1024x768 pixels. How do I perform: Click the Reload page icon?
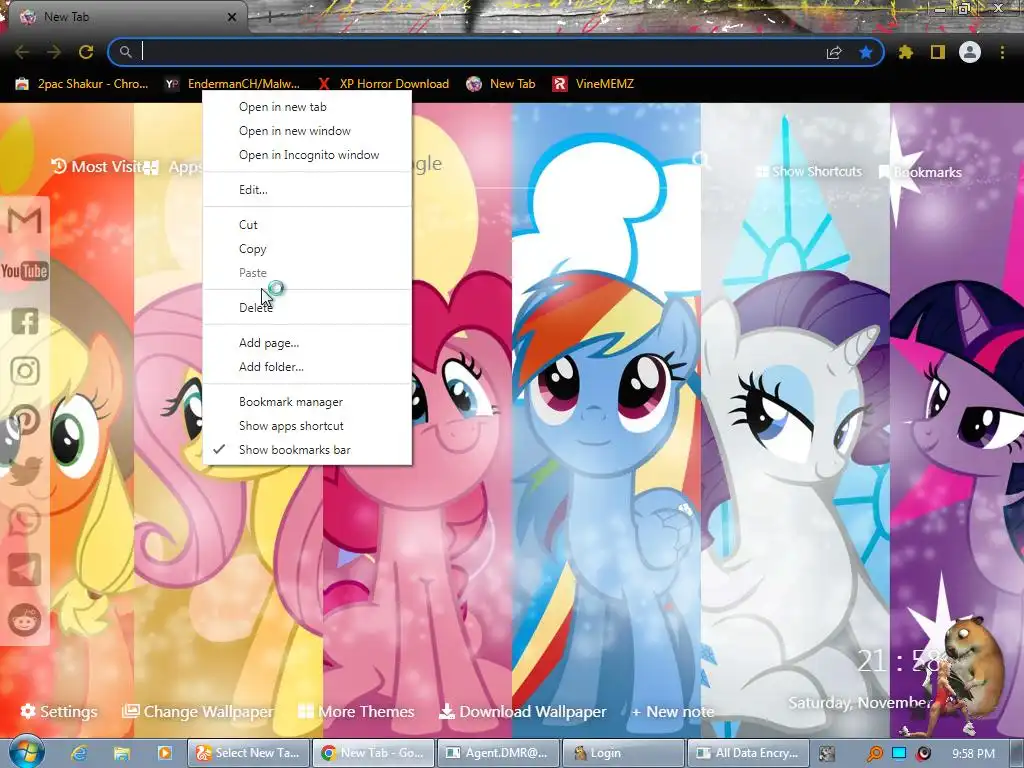click(x=86, y=52)
